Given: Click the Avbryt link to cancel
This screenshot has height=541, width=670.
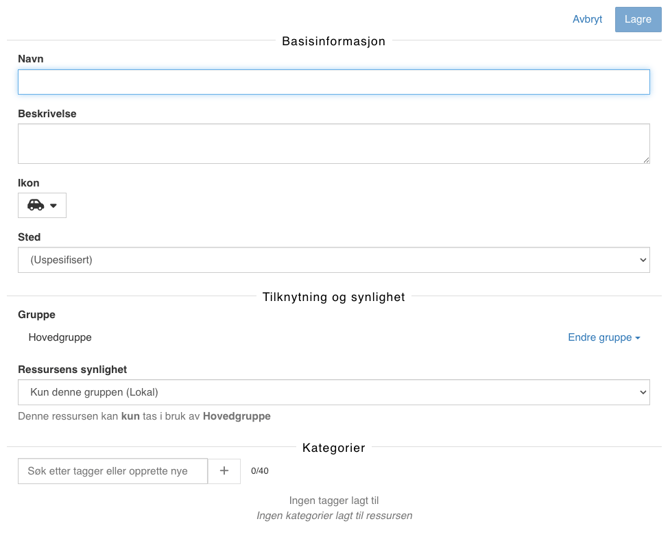Looking at the screenshot, I should click(587, 19).
